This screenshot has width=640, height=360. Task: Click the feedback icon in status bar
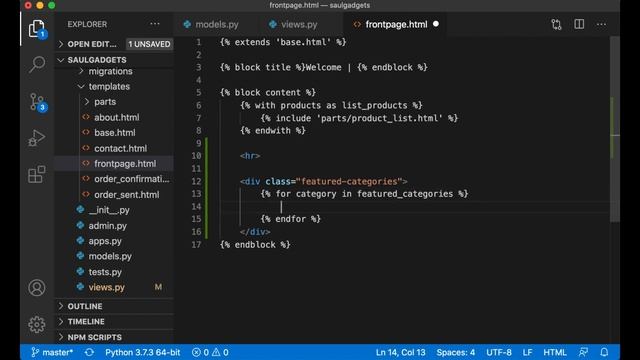584,352
